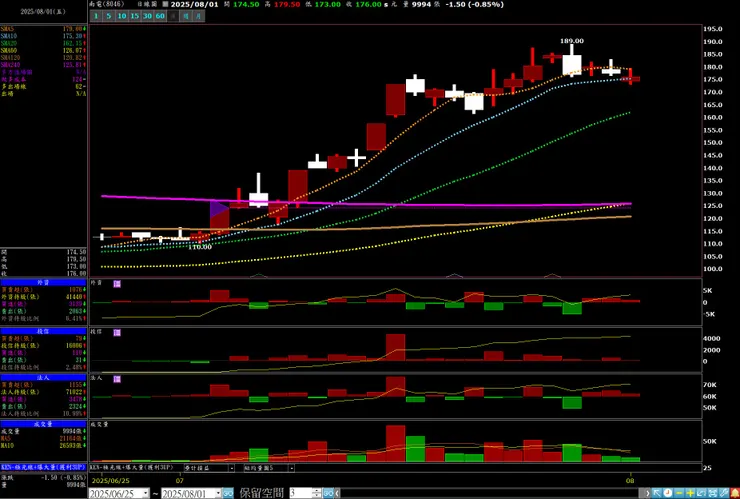Select the monthly (月) timeframe button
Viewport: 740px width, 499px height.
coord(199,16)
